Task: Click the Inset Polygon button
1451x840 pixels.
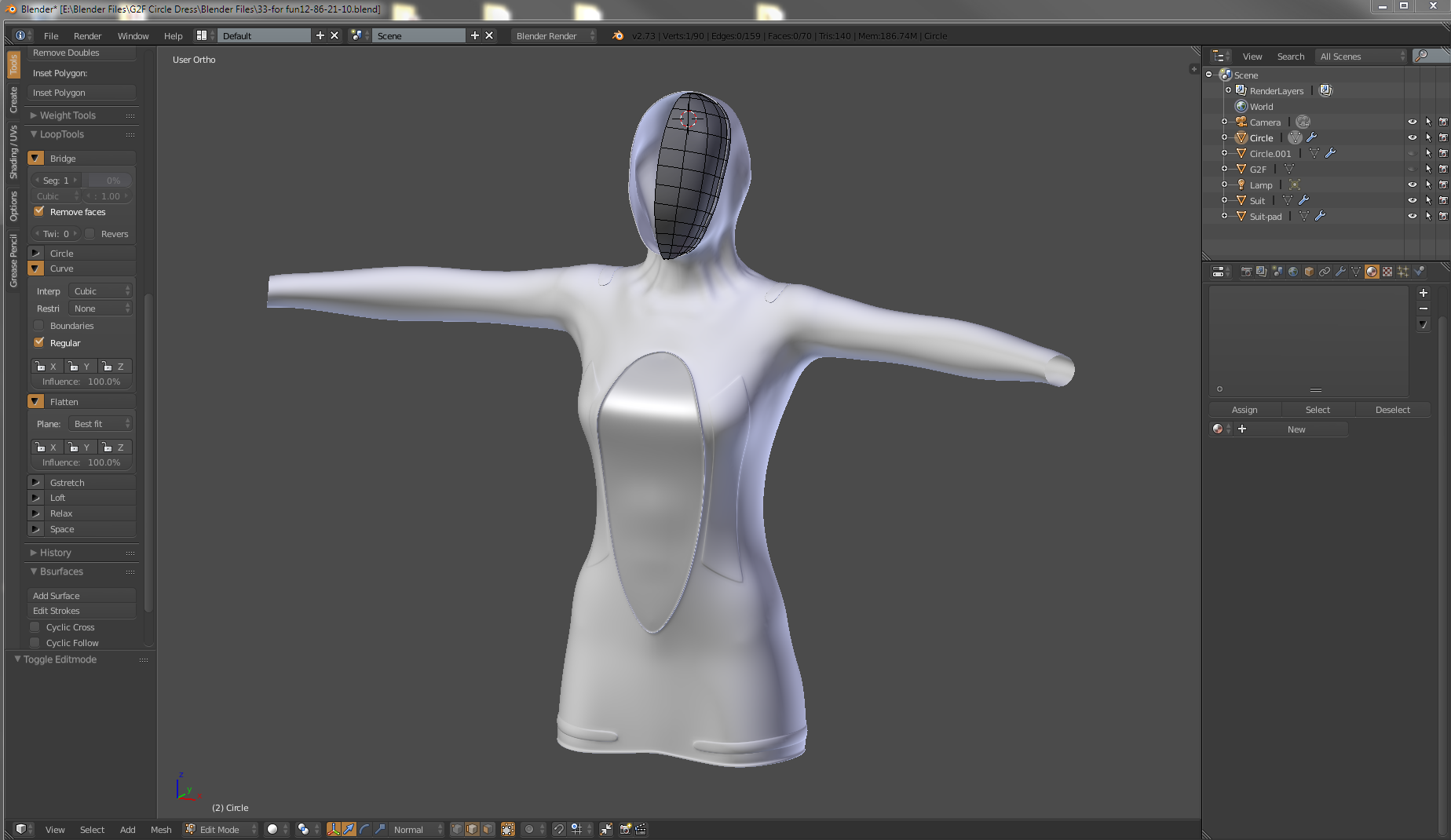Action: (x=82, y=93)
